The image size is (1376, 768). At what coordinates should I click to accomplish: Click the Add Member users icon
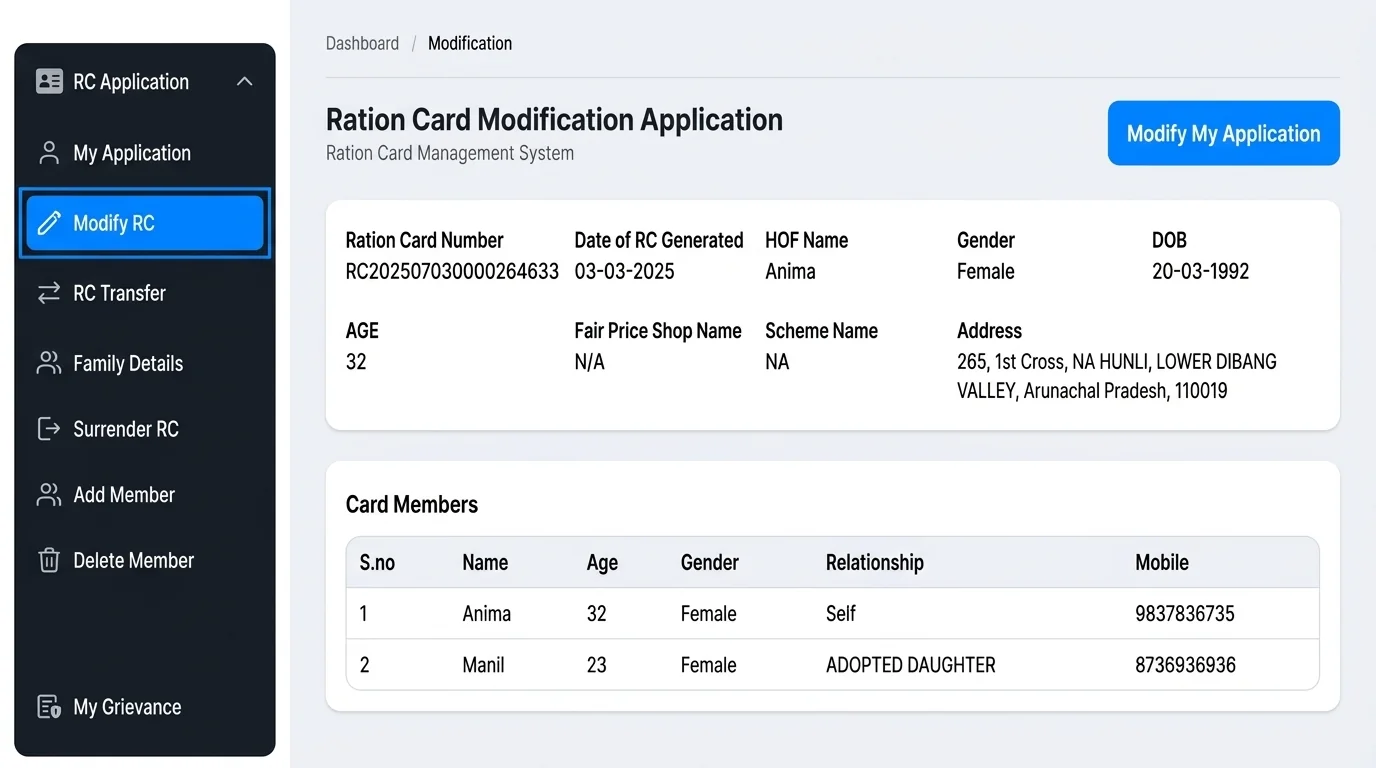pyautogui.click(x=49, y=495)
